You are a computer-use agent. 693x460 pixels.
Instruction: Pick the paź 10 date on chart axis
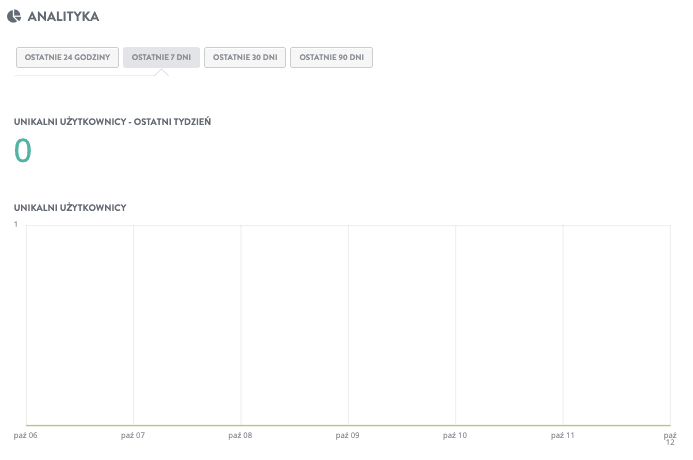[455, 435]
